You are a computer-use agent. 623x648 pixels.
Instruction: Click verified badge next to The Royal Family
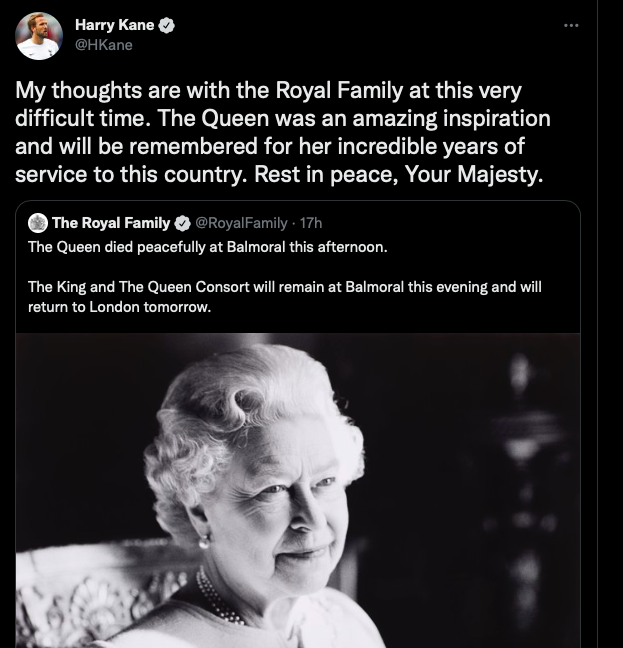point(184,222)
